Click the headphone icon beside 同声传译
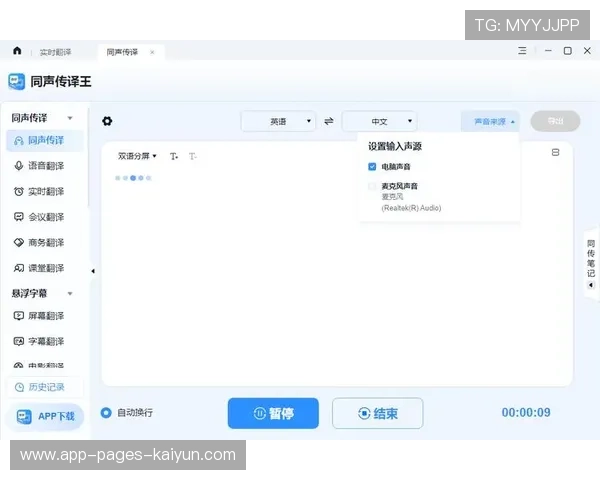Image resolution: width=600 pixels, height=480 pixels. [18, 141]
